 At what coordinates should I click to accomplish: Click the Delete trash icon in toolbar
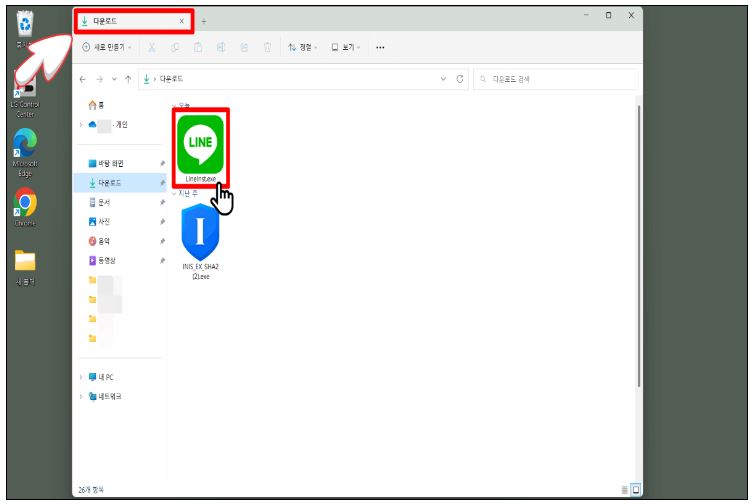[267, 47]
